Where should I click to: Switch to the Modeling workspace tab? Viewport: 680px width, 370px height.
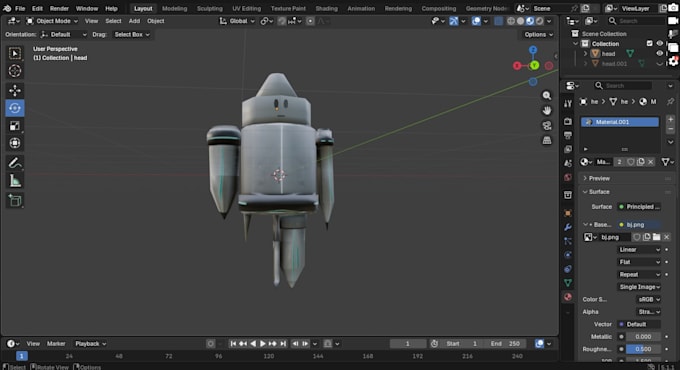(x=174, y=8)
